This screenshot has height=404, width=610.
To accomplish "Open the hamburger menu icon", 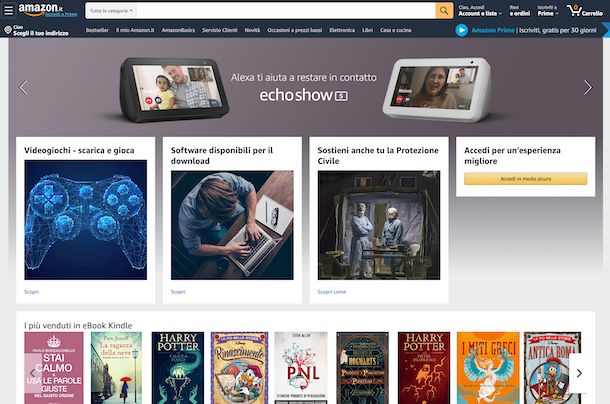I will point(8,11).
